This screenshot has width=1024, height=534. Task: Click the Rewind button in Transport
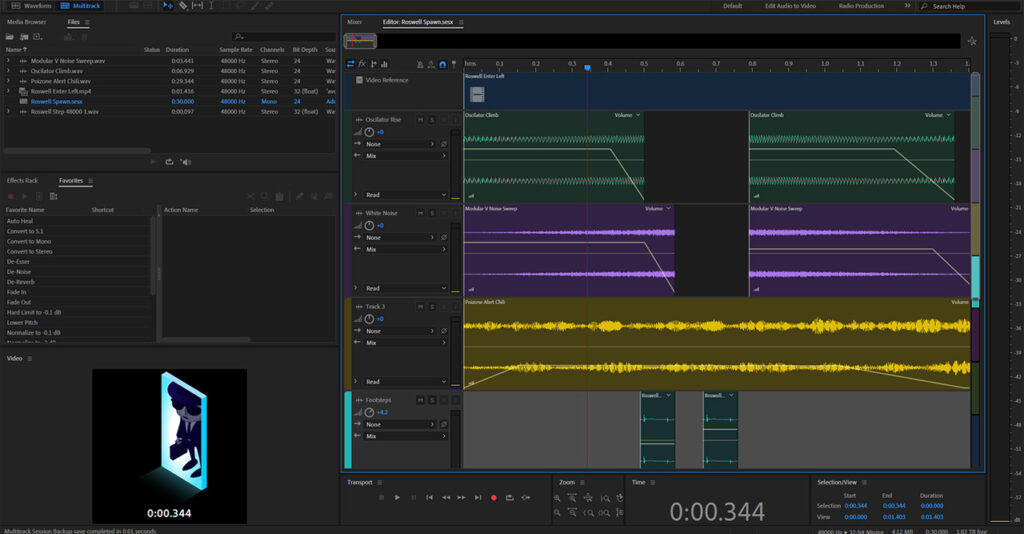coord(446,497)
